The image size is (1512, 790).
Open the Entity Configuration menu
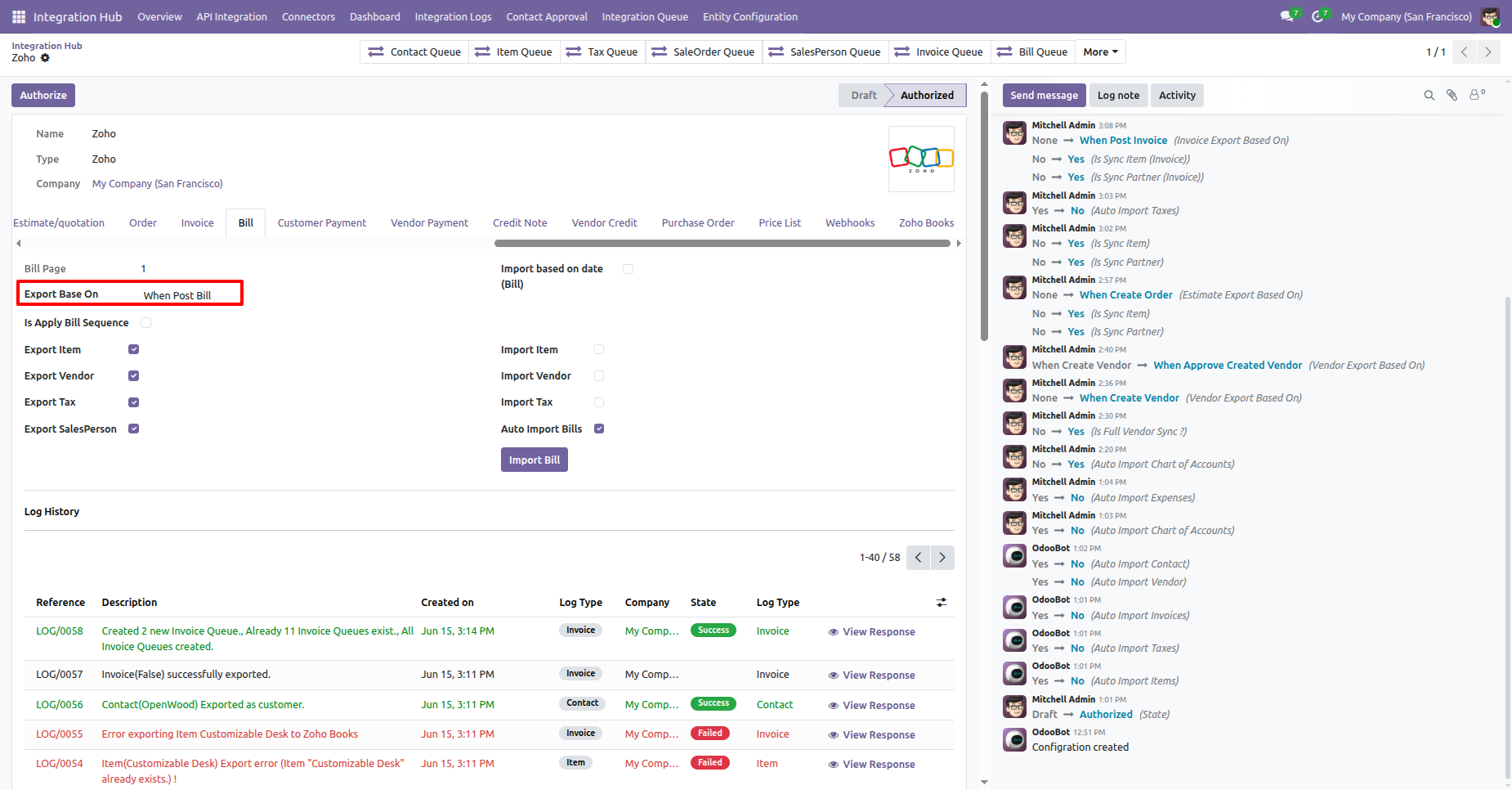click(x=750, y=16)
